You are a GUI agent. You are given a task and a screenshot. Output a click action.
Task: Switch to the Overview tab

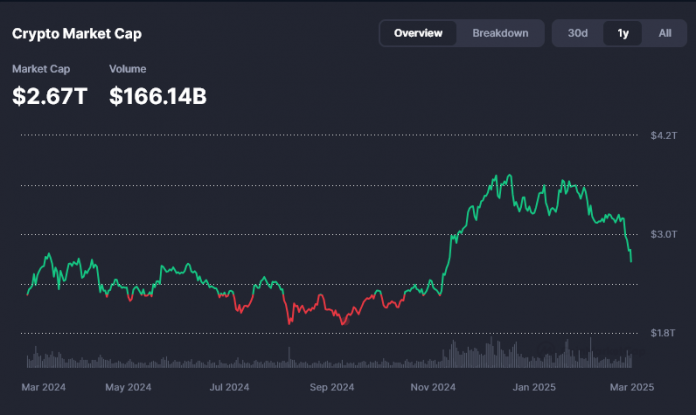pyautogui.click(x=418, y=33)
